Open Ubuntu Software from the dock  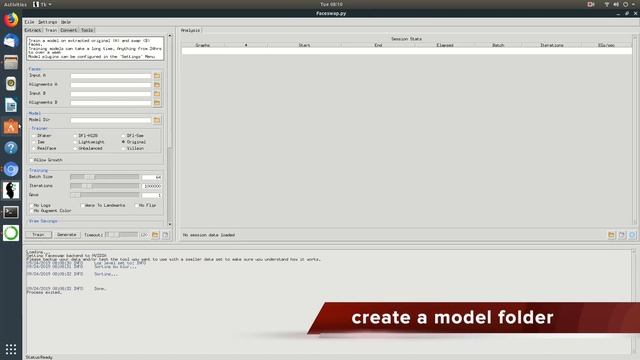[x=11, y=127]
